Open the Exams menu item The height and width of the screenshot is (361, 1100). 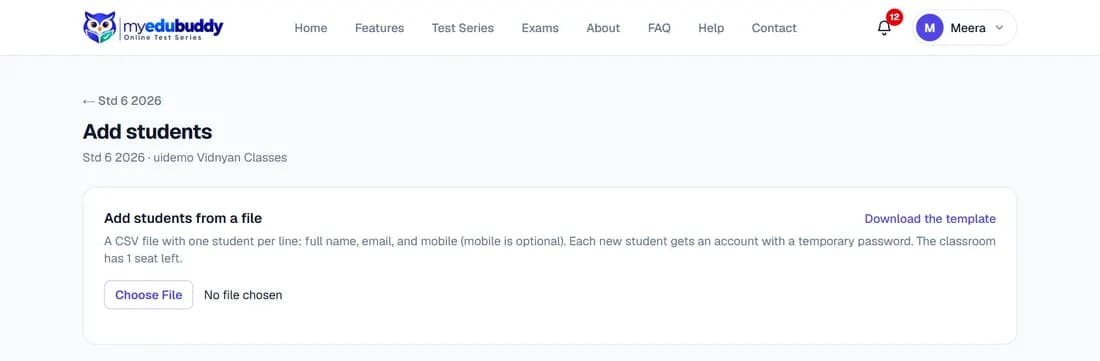540,28
